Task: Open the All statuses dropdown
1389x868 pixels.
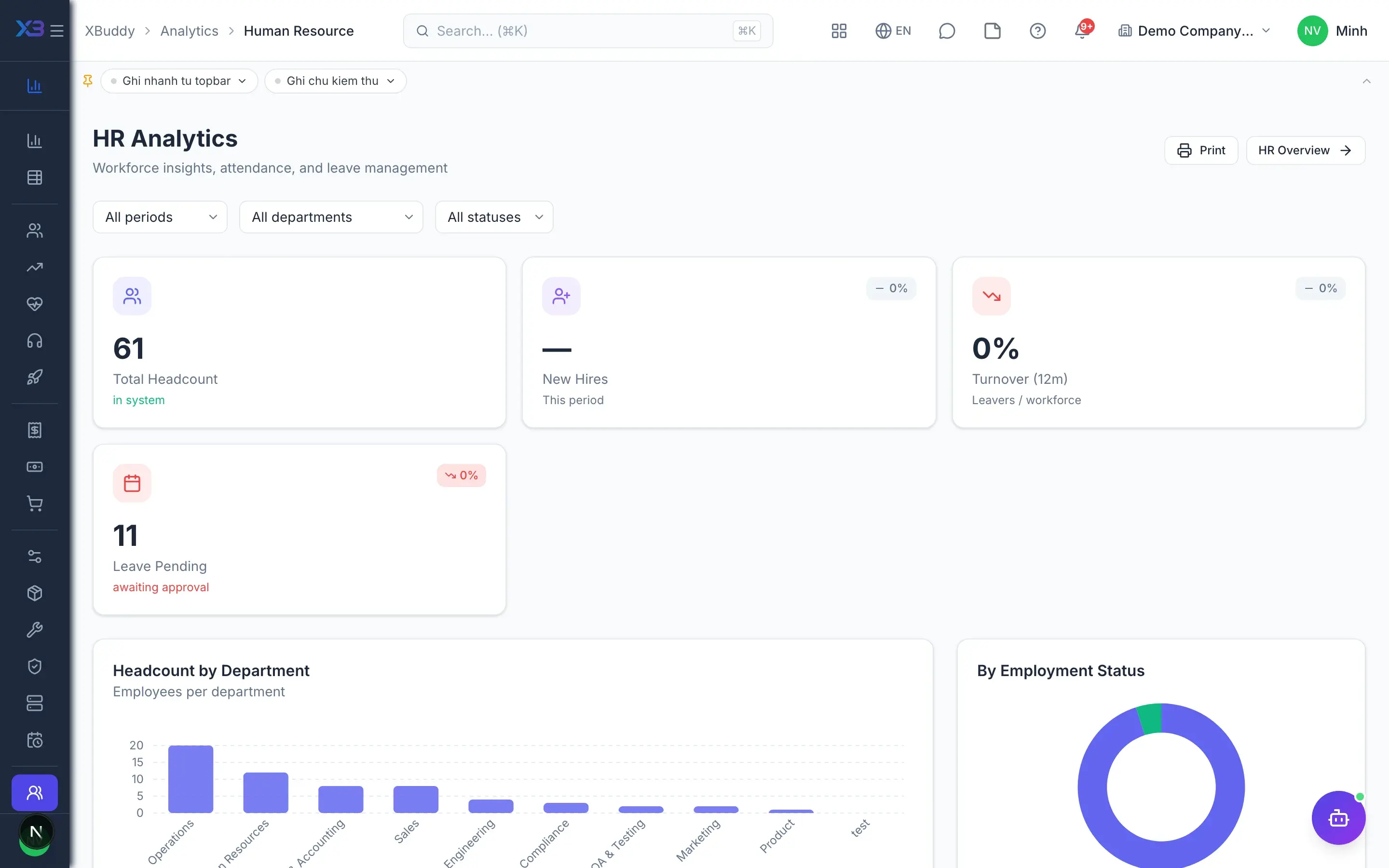Action: click(494, 217)
